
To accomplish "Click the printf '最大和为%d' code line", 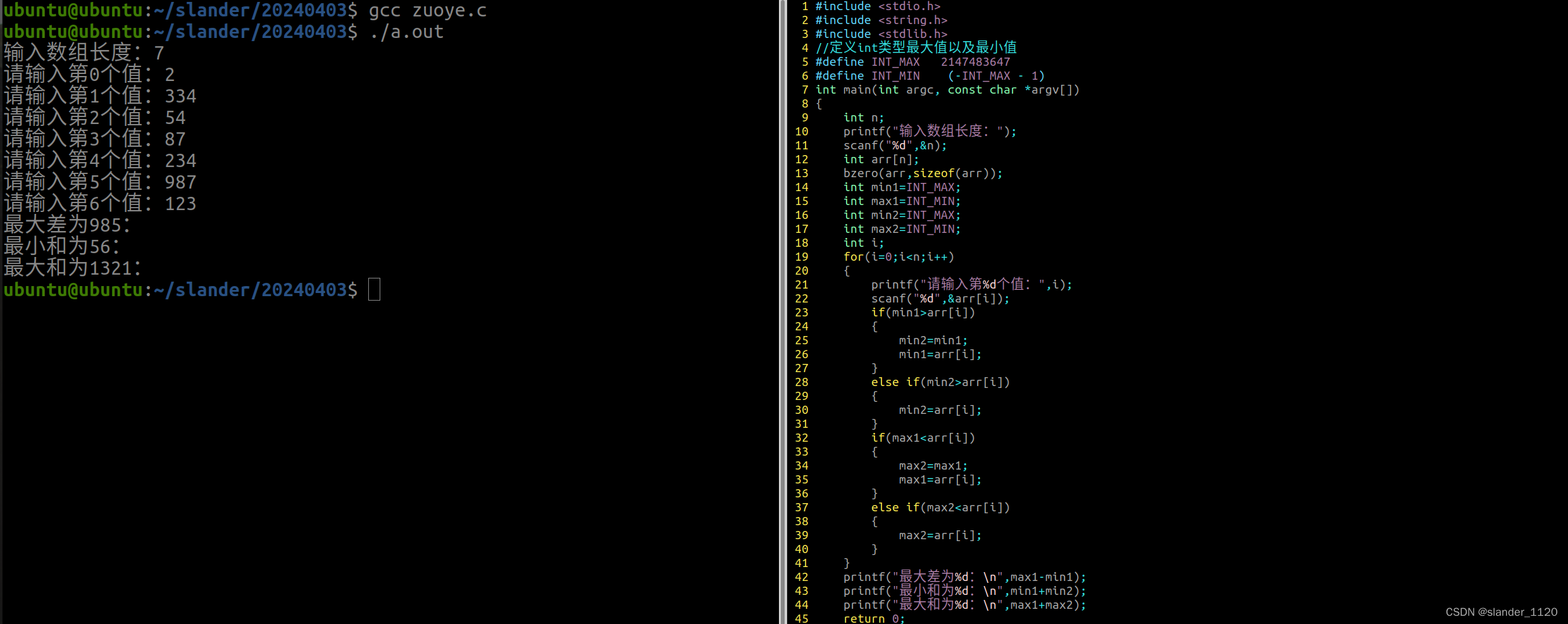I will point(964,604).
